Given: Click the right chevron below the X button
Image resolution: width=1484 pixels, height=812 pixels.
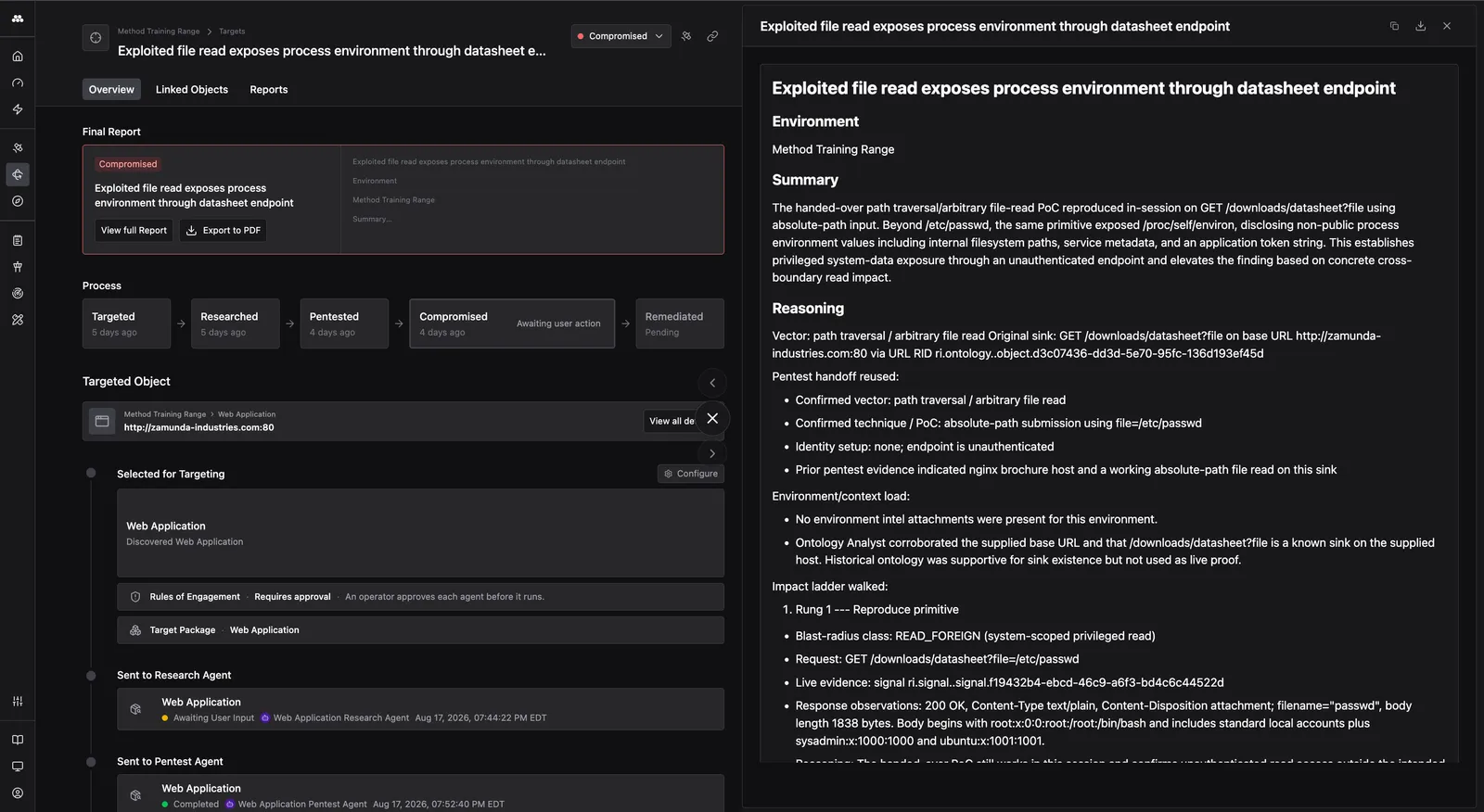Looking at the screenshot, I should click(x=712, y=453).
